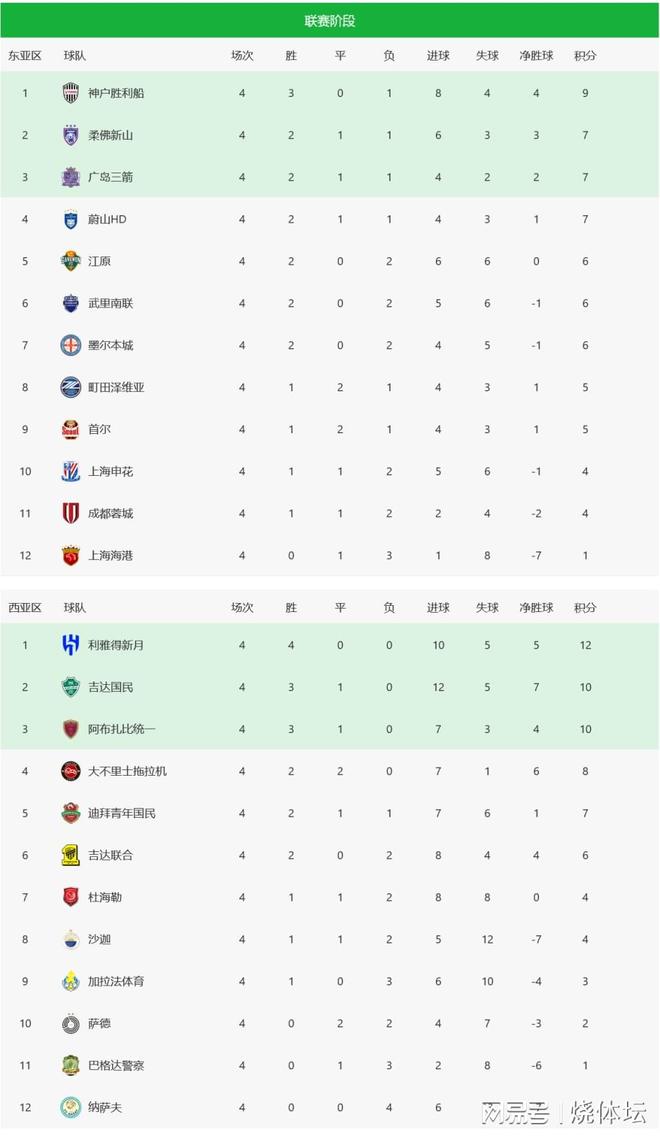Open the 町田泽维亚 team name link
The height and width of the screenshot is (1136, 660).
click(116, 387)
